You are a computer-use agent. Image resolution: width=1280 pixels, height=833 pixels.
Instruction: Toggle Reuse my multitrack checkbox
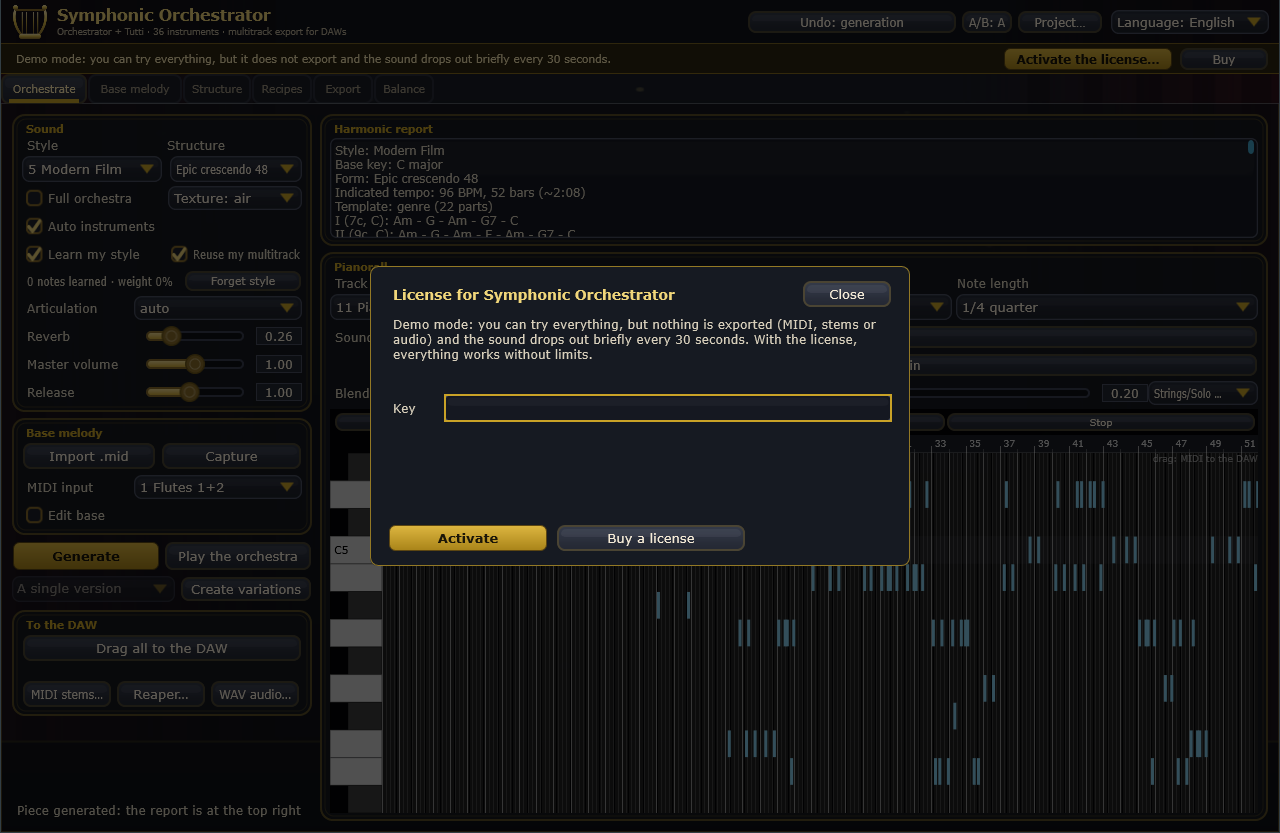[179, 254]
